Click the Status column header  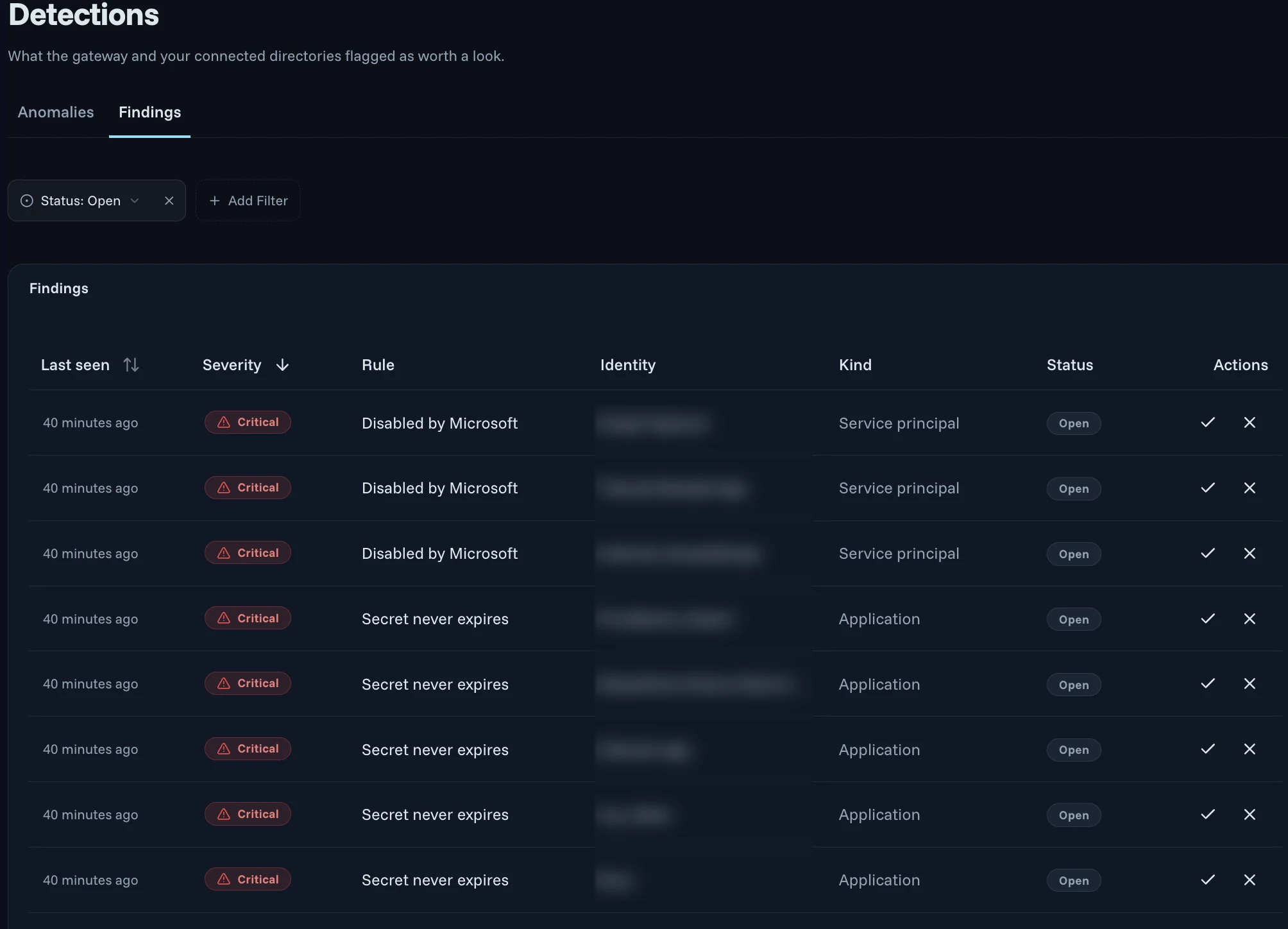(x=1070, y=365)
